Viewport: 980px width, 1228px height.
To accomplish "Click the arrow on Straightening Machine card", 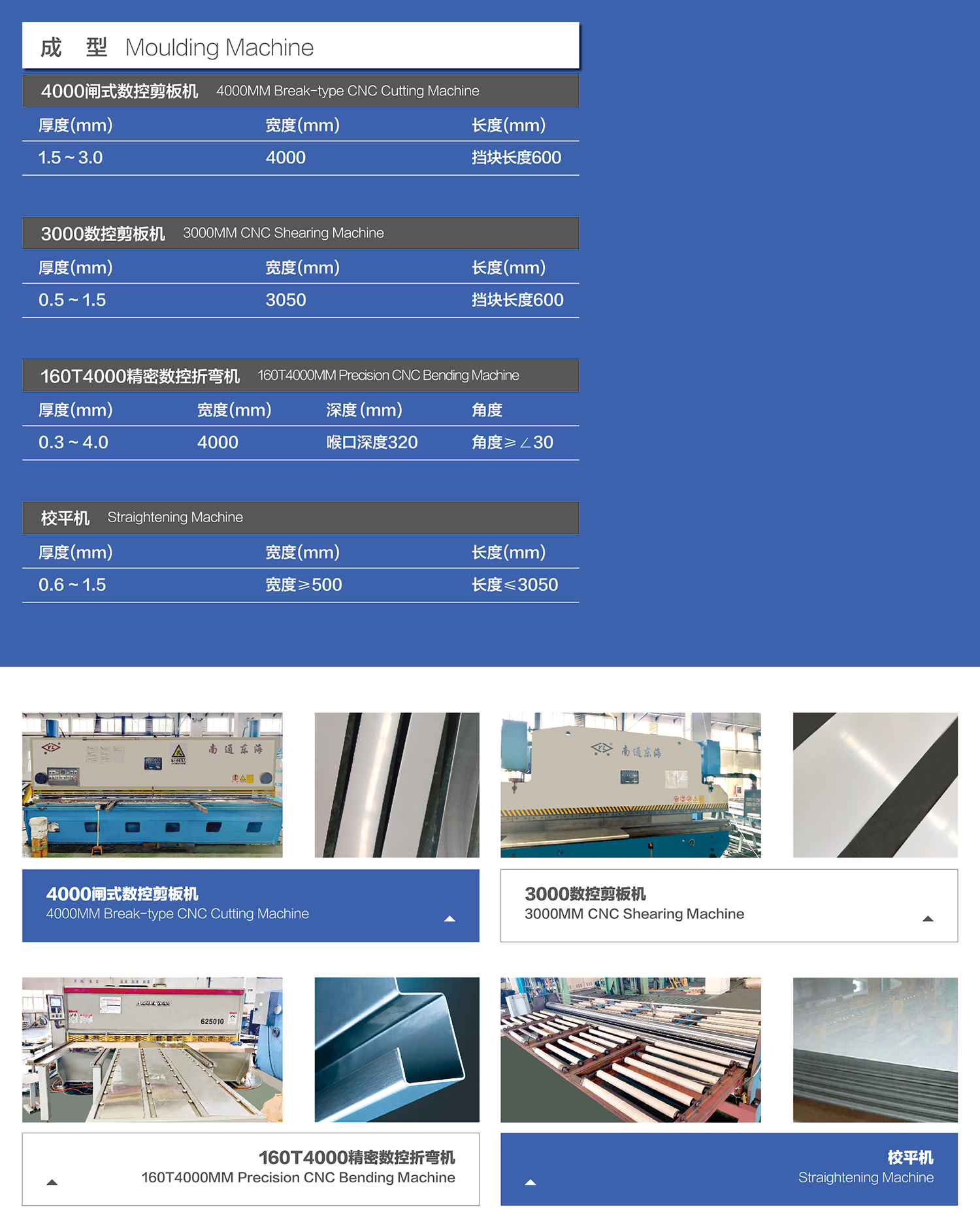I will 531,1182.
